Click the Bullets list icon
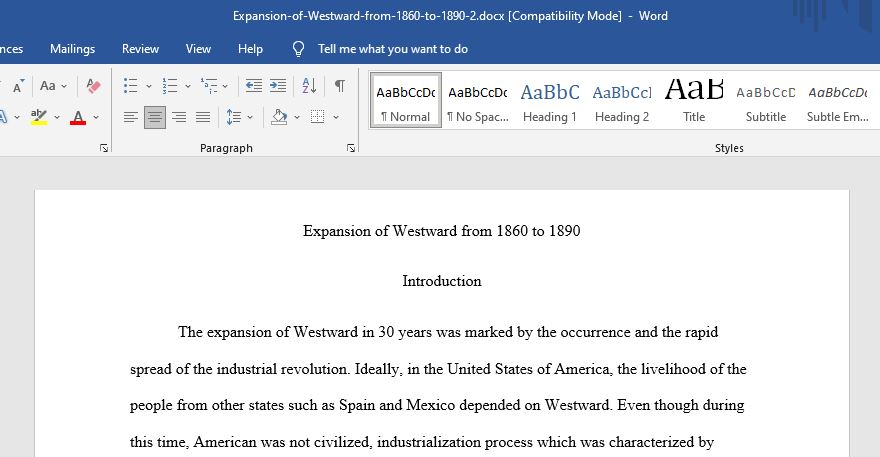The height and width of the screenshot is (457, 880). point(131,86)
